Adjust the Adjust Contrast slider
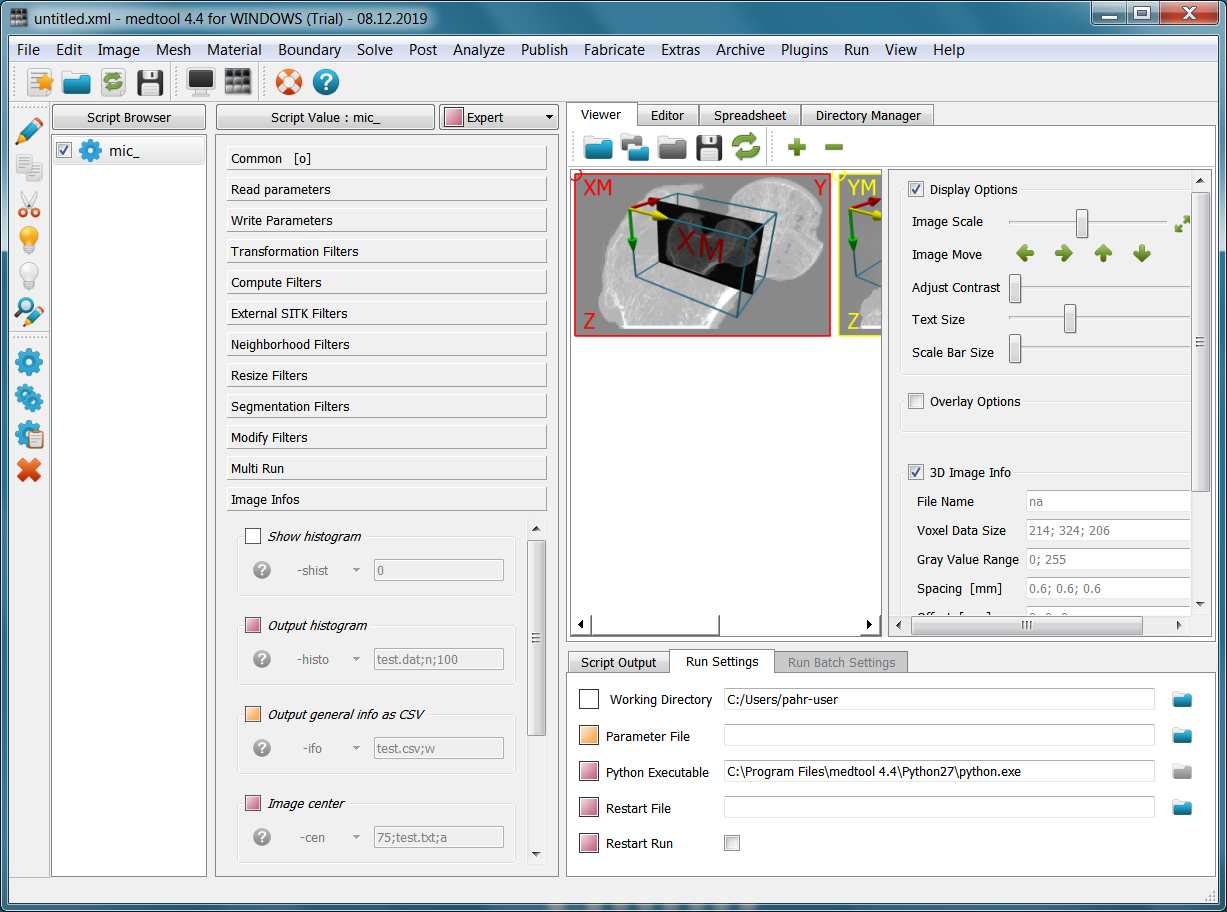This screenshot has width=1227, height=912. click(1015, 288)
